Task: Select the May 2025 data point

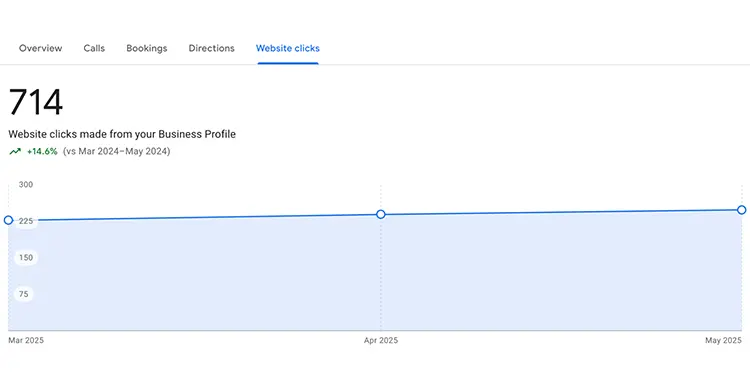Action: tap(741, 210)
